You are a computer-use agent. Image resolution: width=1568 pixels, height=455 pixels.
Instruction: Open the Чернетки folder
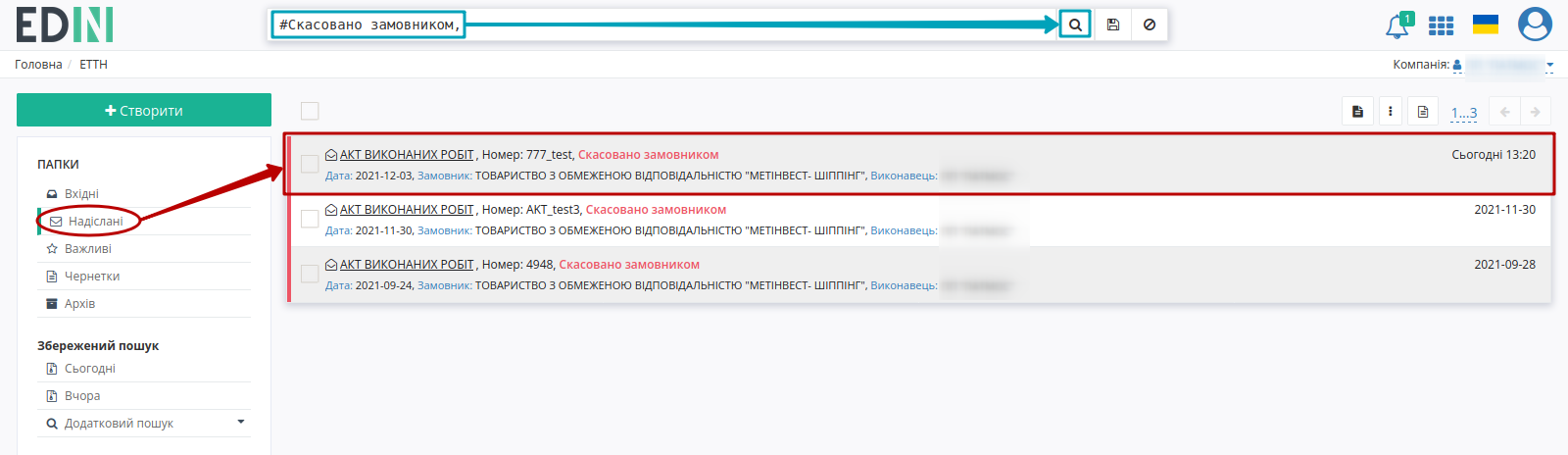(x=91, y=277)
